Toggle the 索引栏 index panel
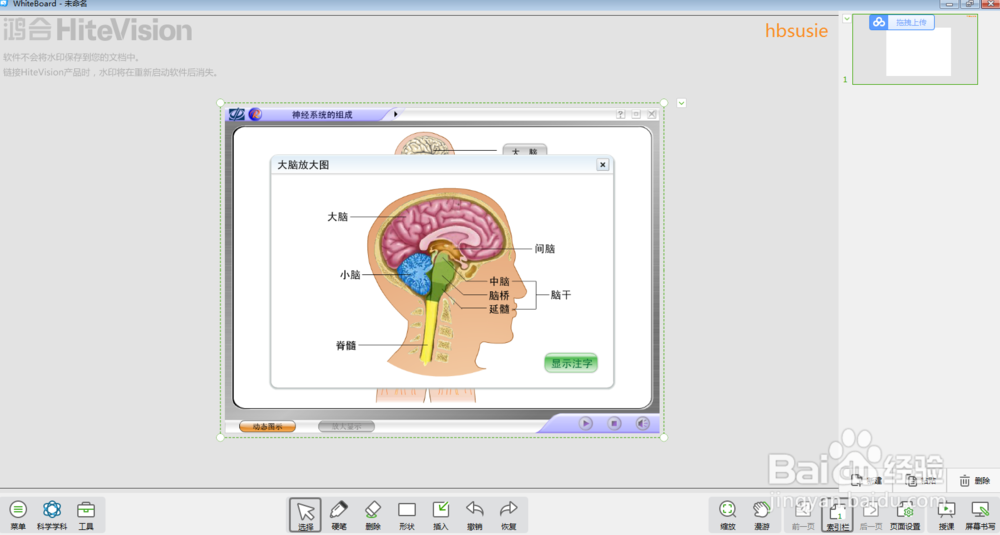The image size is (1000, 535). pyautogui.click(x=837, y=515)
